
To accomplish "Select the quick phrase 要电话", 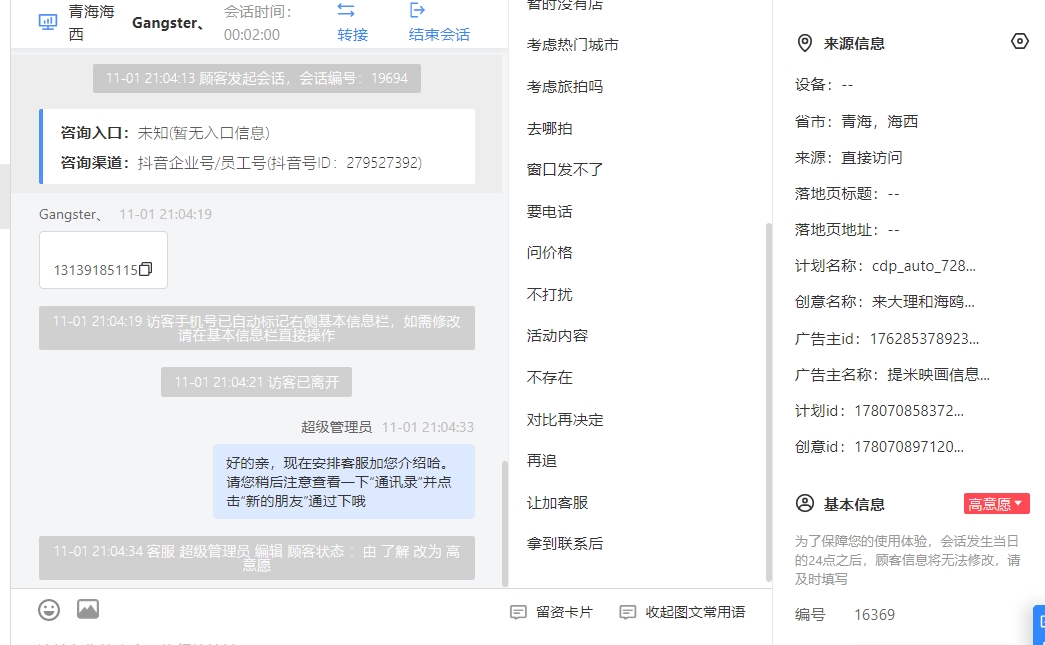I will [549, 212].
